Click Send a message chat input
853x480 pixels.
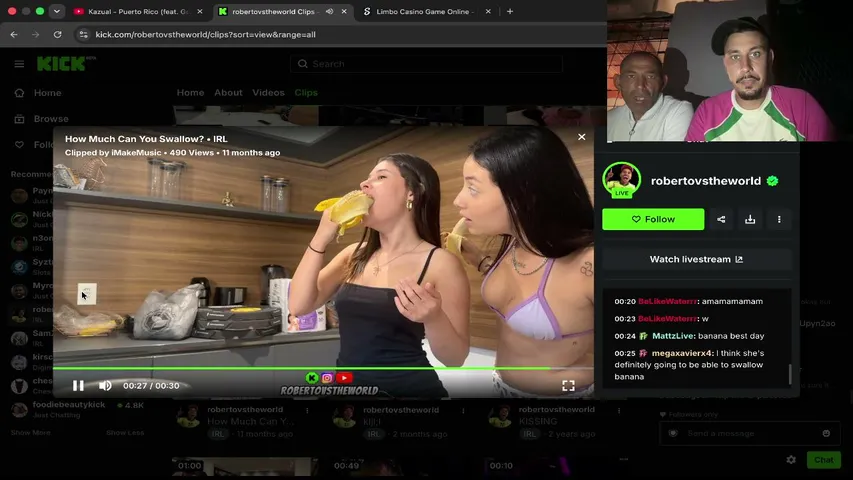point(750,433)
